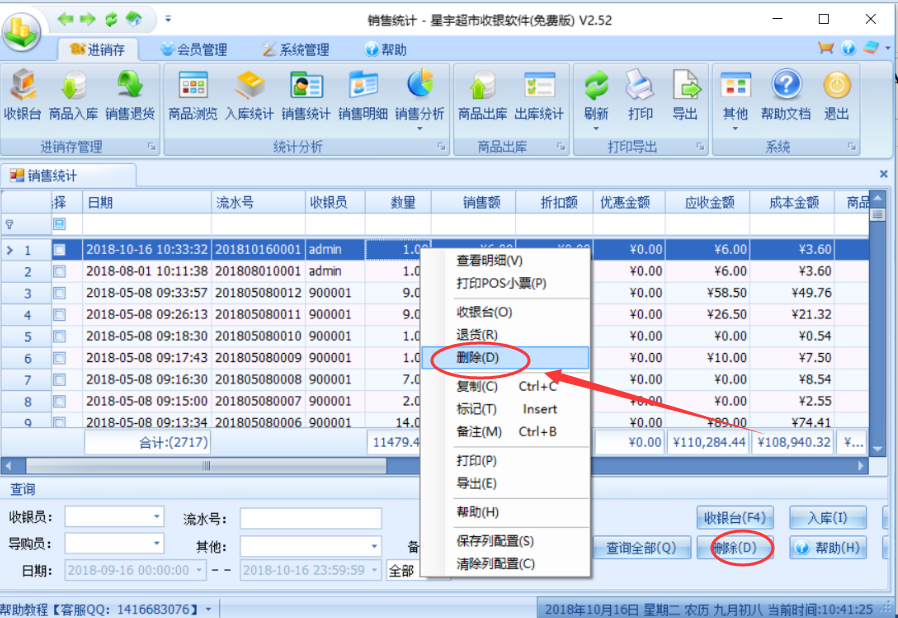The image size is (898, 618).
Task: Open the 商品浏览 product browse icon
Action: (193, 96)
